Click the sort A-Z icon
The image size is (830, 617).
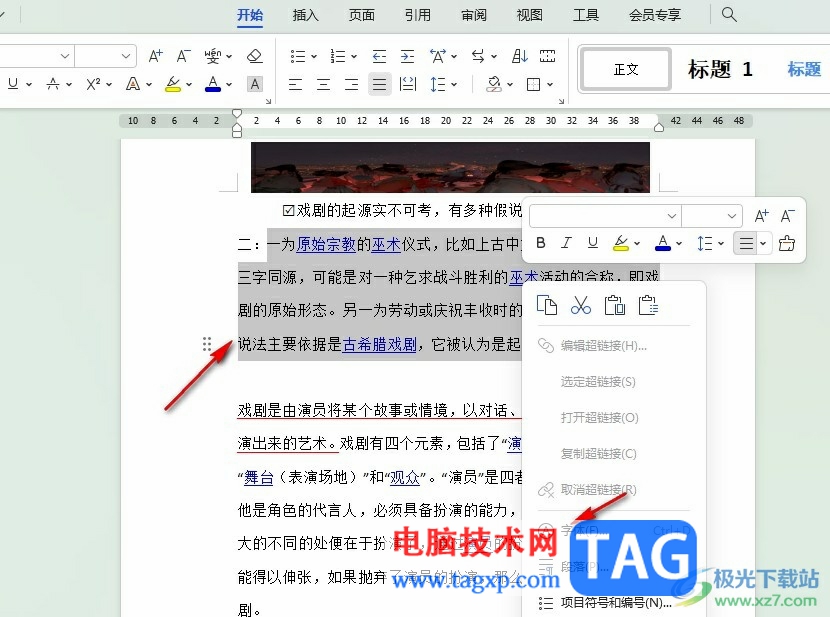(520, 56)
